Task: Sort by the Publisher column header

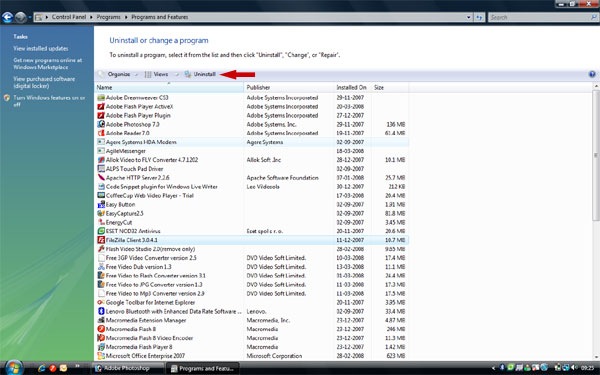Action: [289, 87]
